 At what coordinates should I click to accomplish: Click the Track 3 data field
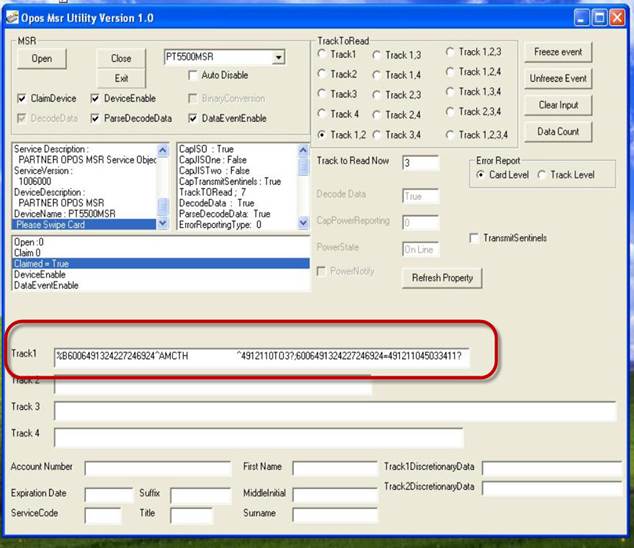coord(335,411)
